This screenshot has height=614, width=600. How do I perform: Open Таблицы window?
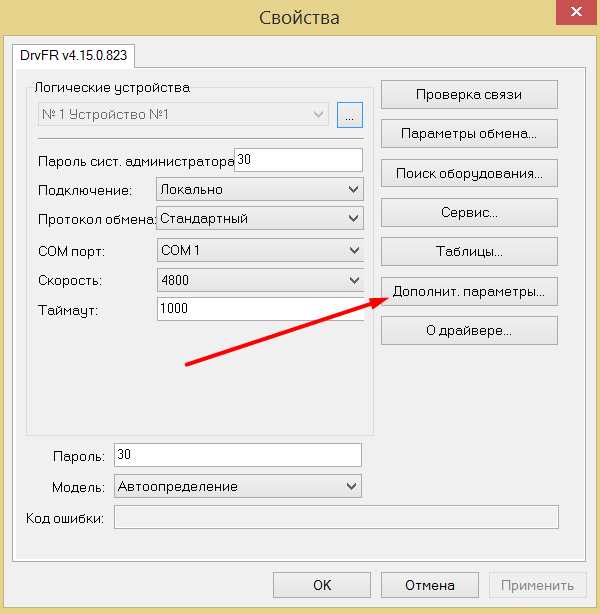click(x=469, y=251)
